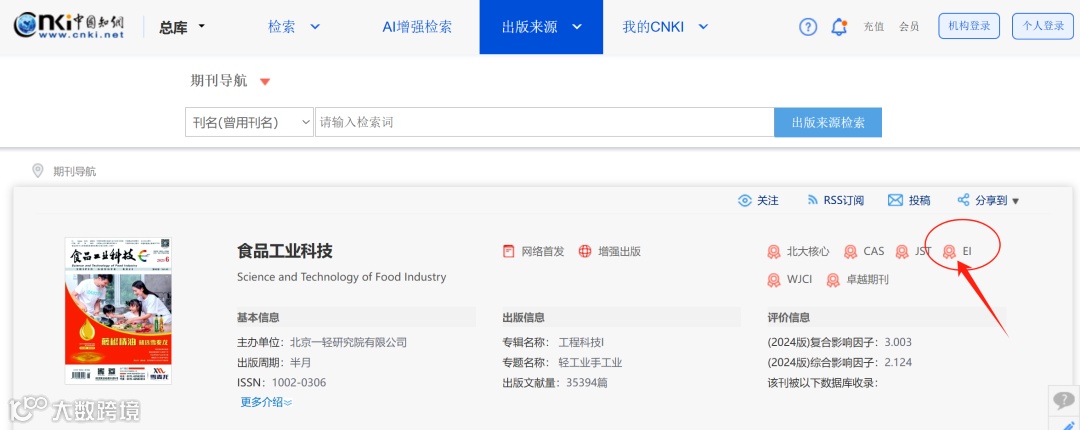This screenshot has width=1080, height=430.
Task: Click the breadcrumb 期刊导航 link
Action: point(75,172)
